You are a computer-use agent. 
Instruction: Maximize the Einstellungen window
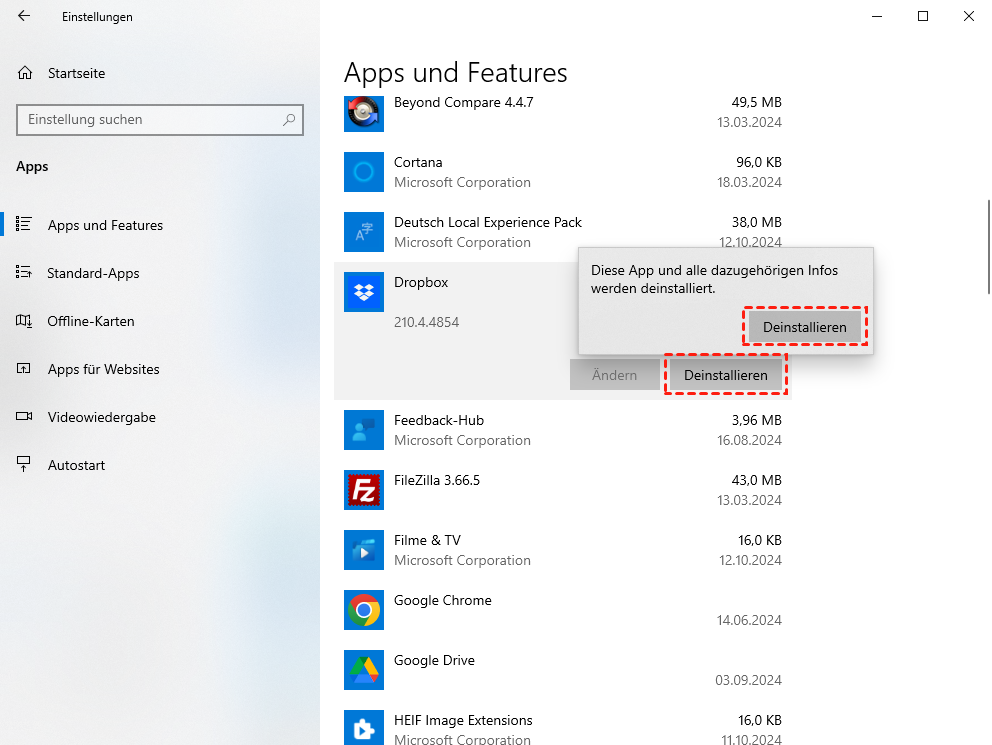coord(923,16)
